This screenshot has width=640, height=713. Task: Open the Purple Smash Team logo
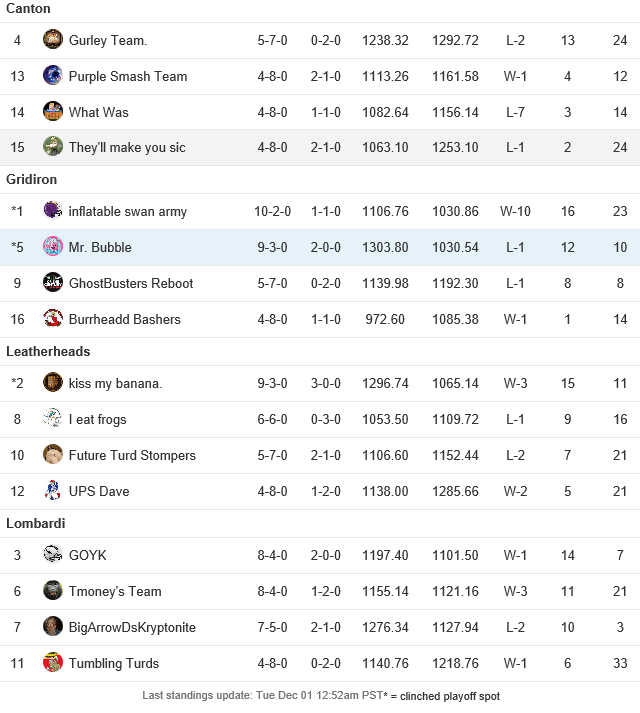[53, 75]
